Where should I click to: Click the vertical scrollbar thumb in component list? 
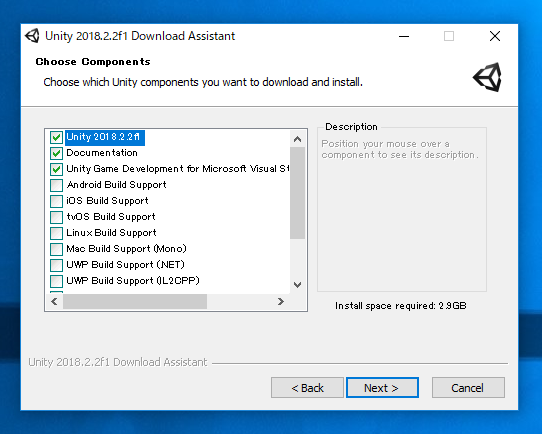pyautogui.click(x=297, y=193)
